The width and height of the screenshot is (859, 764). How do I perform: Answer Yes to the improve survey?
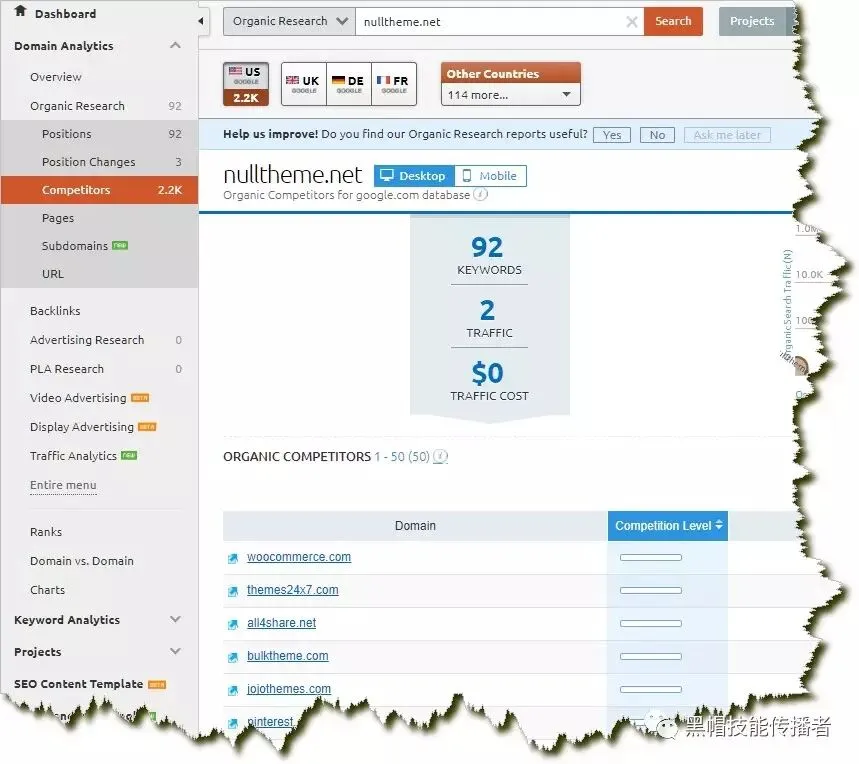tap(612, 135)
